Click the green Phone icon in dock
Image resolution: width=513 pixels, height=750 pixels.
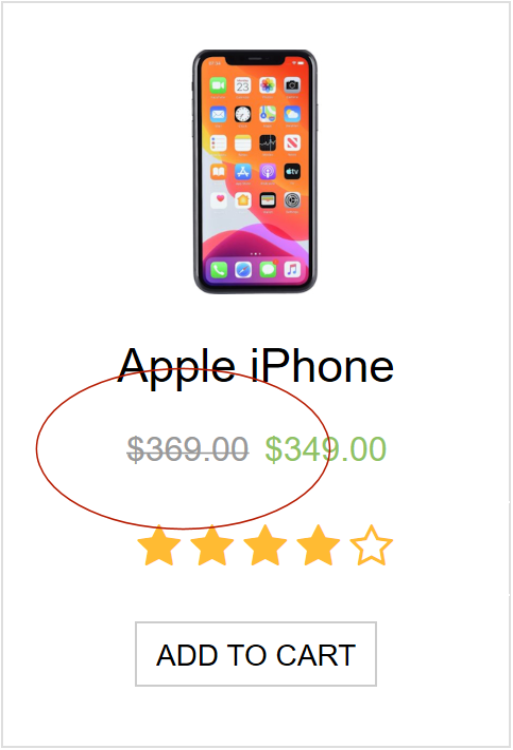coord(218,270)
